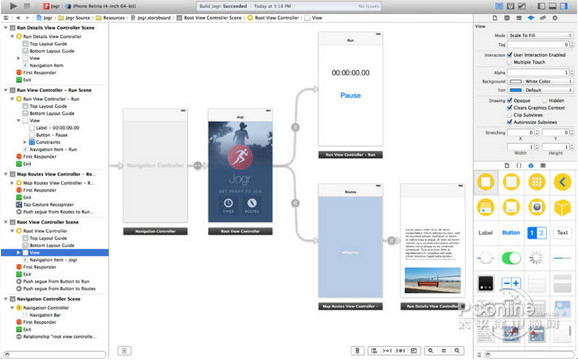Viewport: 578px width, 360px height.
Task: Select the green Switch object in library
Action: (x=511, y=258)
